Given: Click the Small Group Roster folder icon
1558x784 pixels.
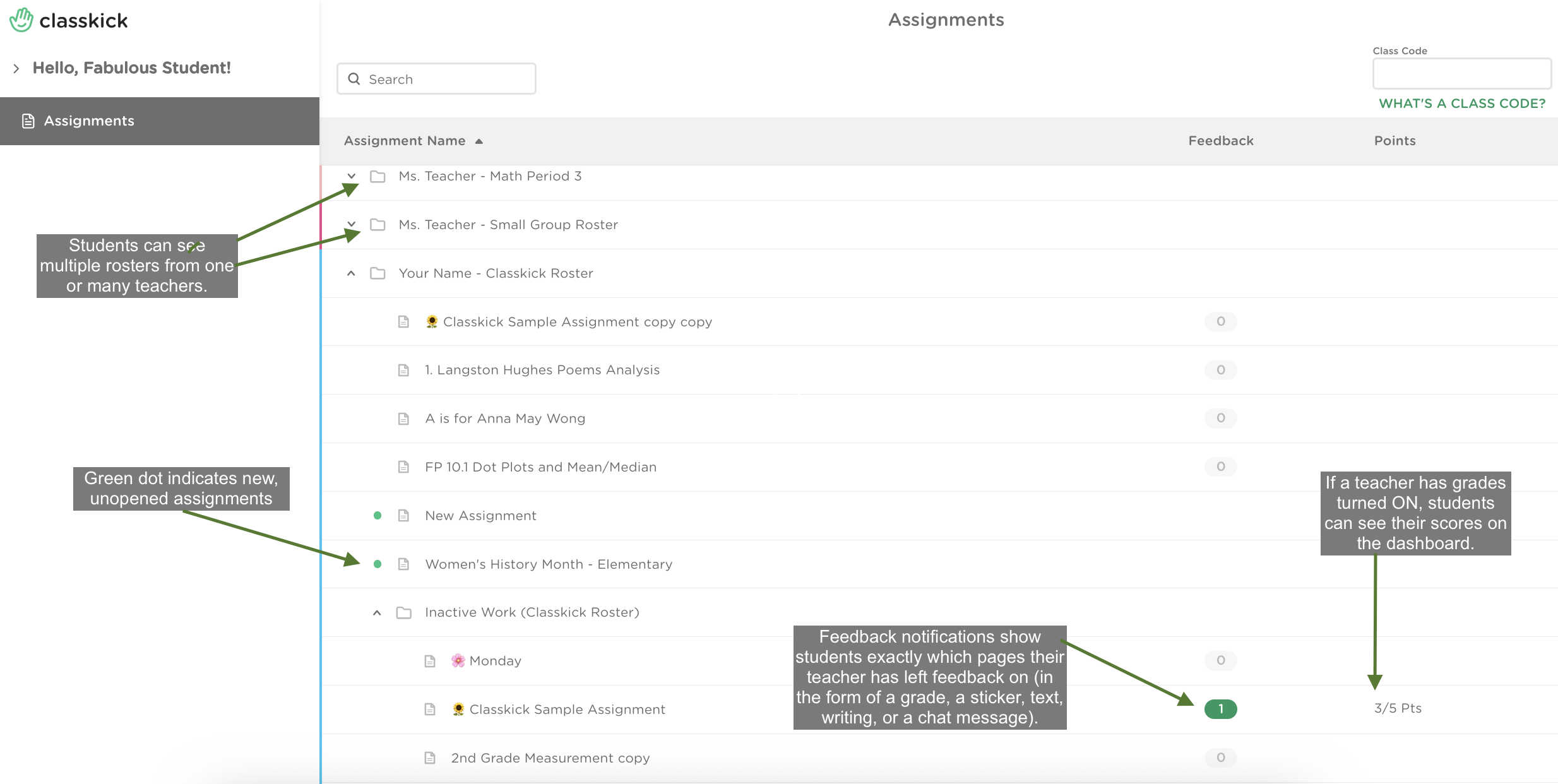Looking at the screenshot, I should coord(378,225).
